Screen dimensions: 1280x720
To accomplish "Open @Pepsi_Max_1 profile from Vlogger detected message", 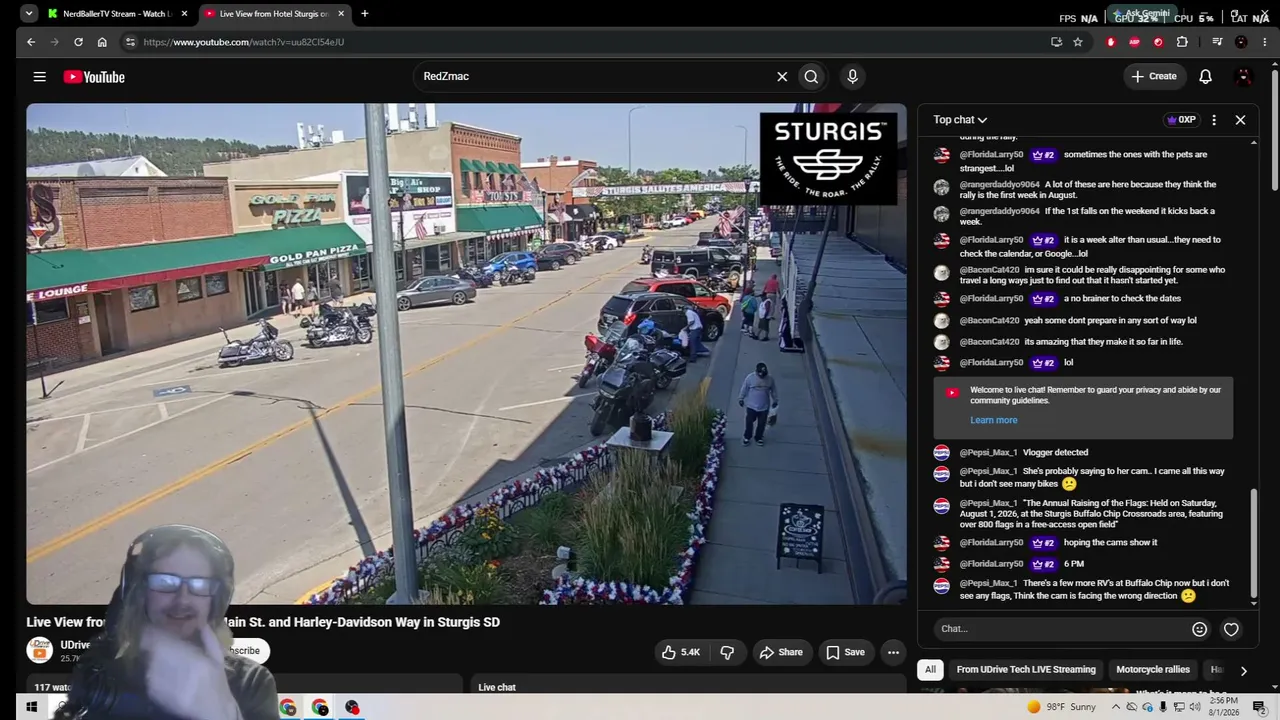I will tap(988, 452).
